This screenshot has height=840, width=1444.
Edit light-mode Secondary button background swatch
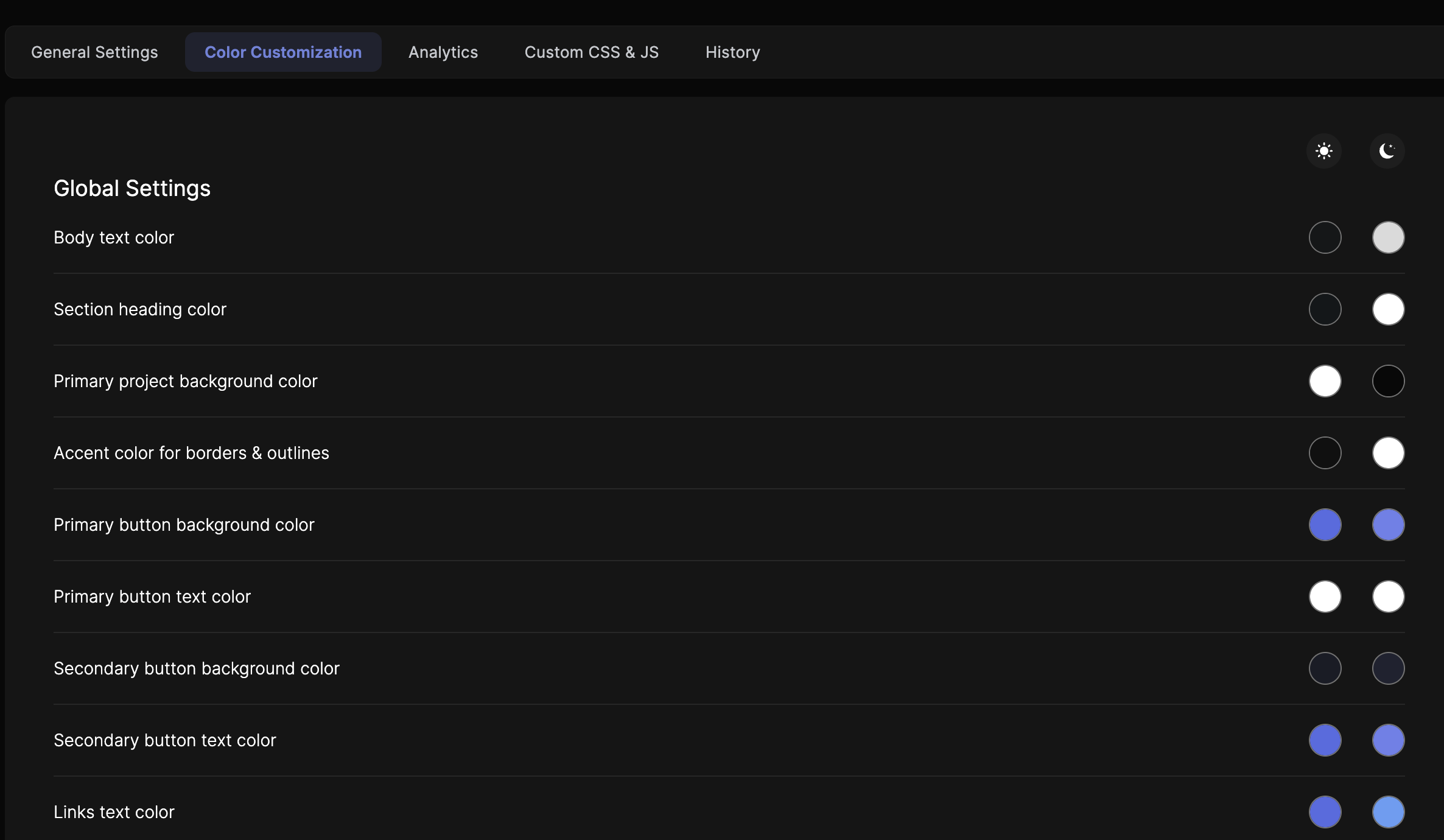[1325, 668]
